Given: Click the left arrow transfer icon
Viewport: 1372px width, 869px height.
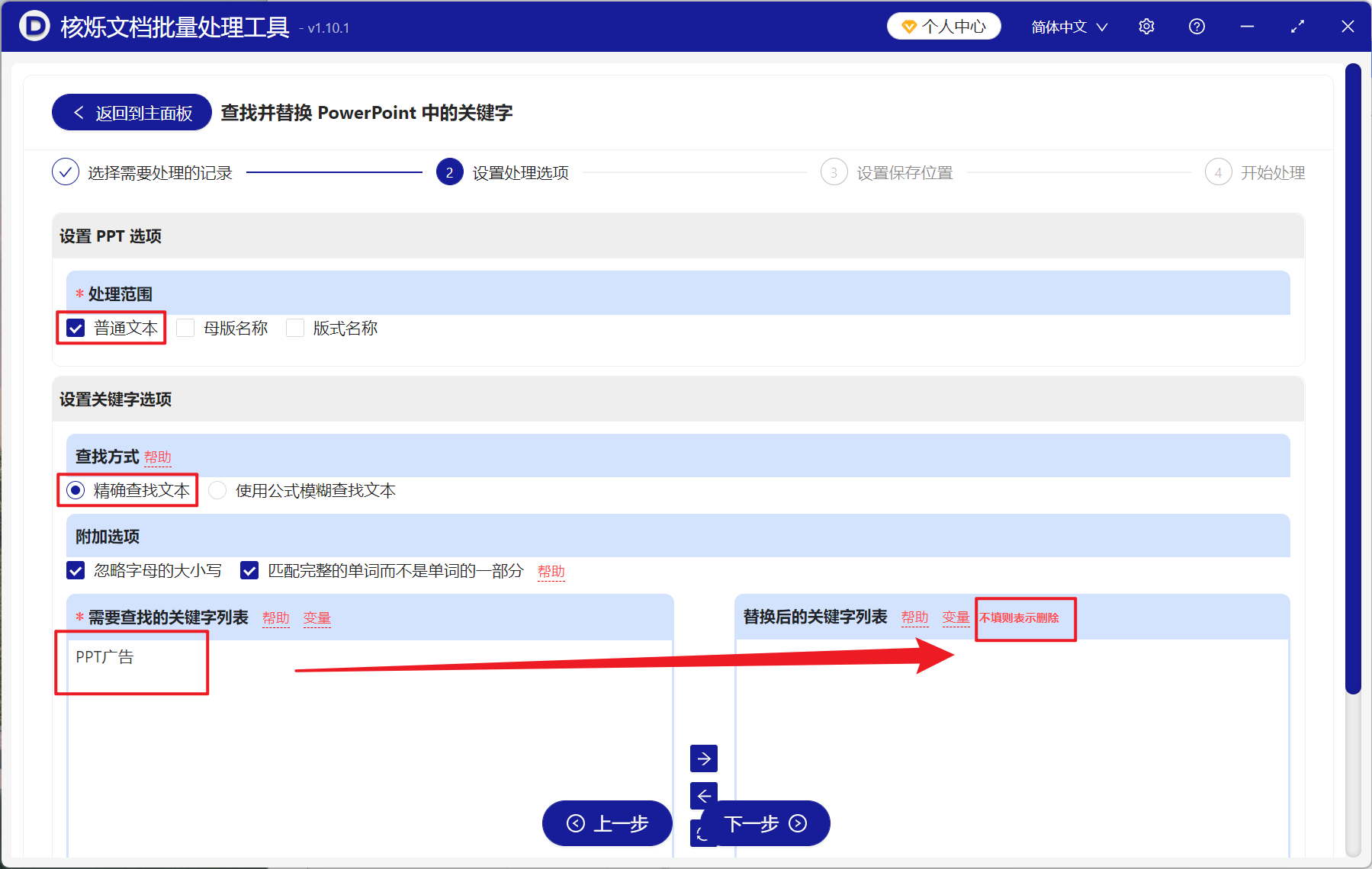Looking at the screenshot, I should pyautogui.click(x=703, y=796).
